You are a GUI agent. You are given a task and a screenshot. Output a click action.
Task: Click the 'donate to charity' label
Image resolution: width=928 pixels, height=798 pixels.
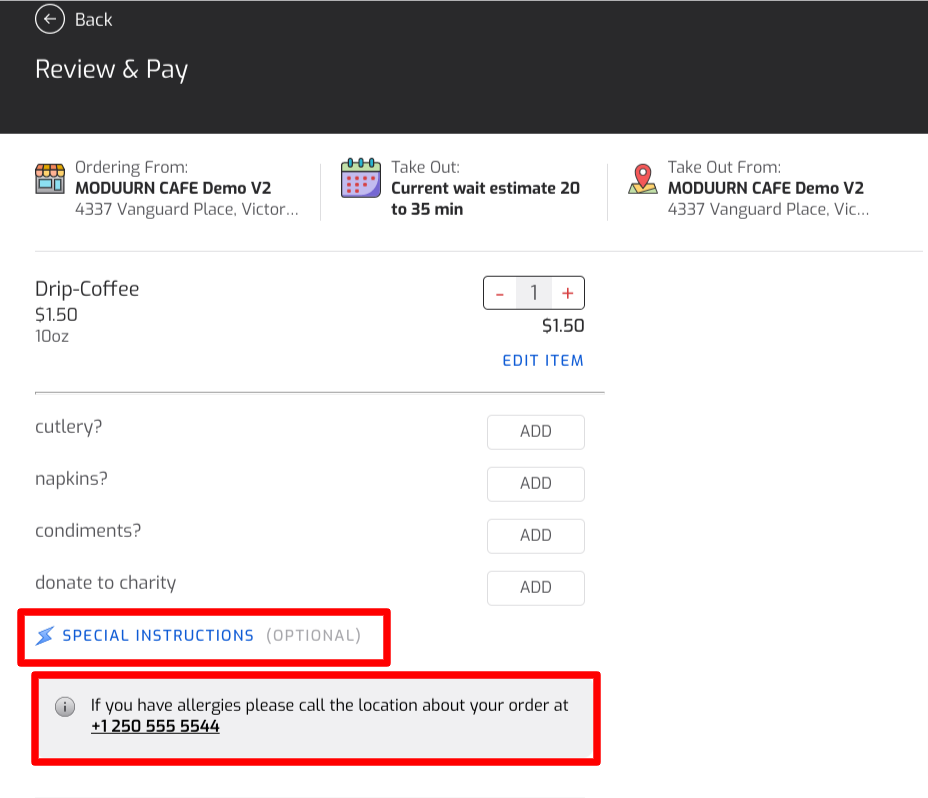(105, 583)
